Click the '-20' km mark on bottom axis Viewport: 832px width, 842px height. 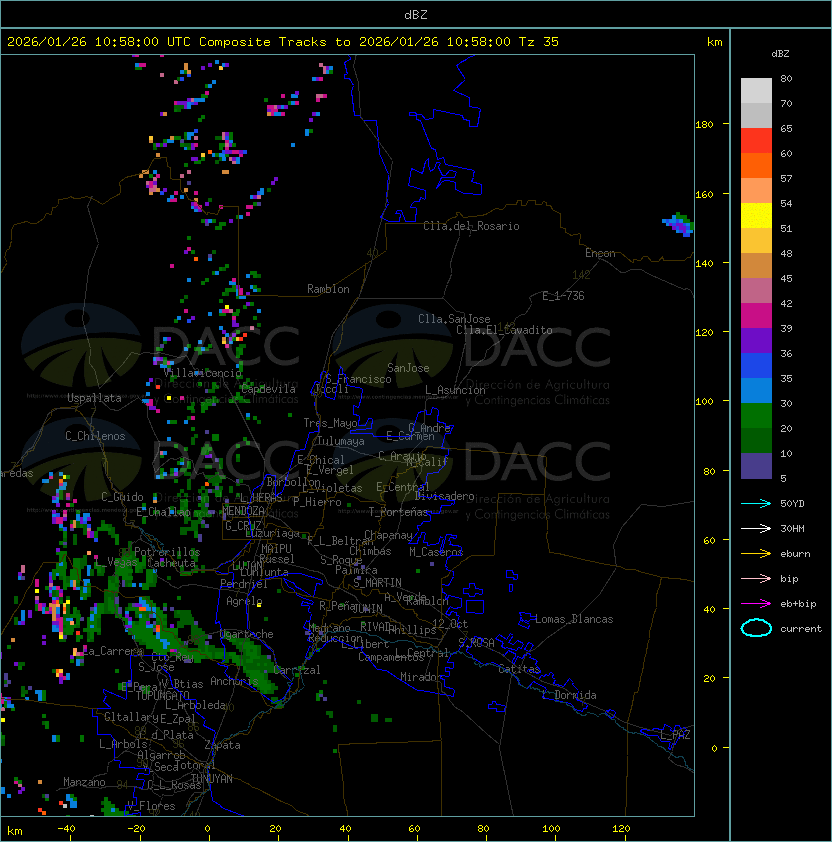click(x=136, y=829)
